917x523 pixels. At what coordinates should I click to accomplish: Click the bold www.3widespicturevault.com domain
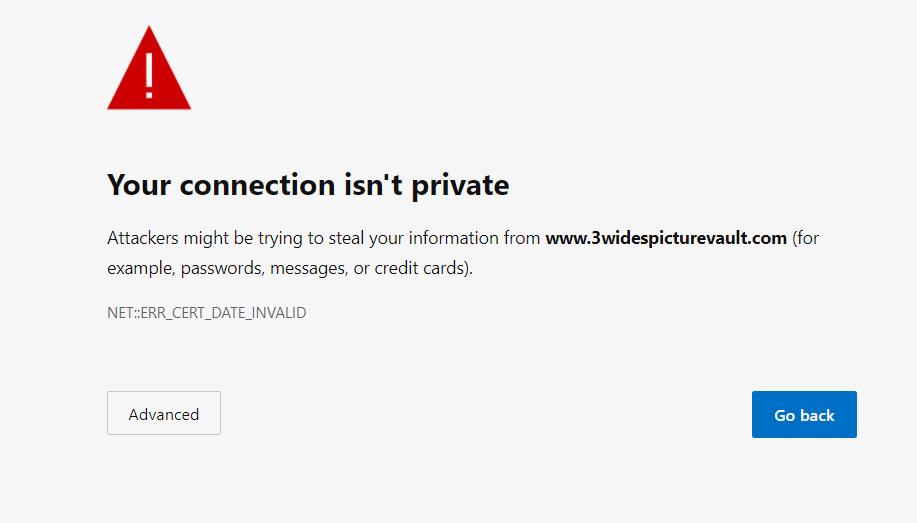(x=666, y=239)
